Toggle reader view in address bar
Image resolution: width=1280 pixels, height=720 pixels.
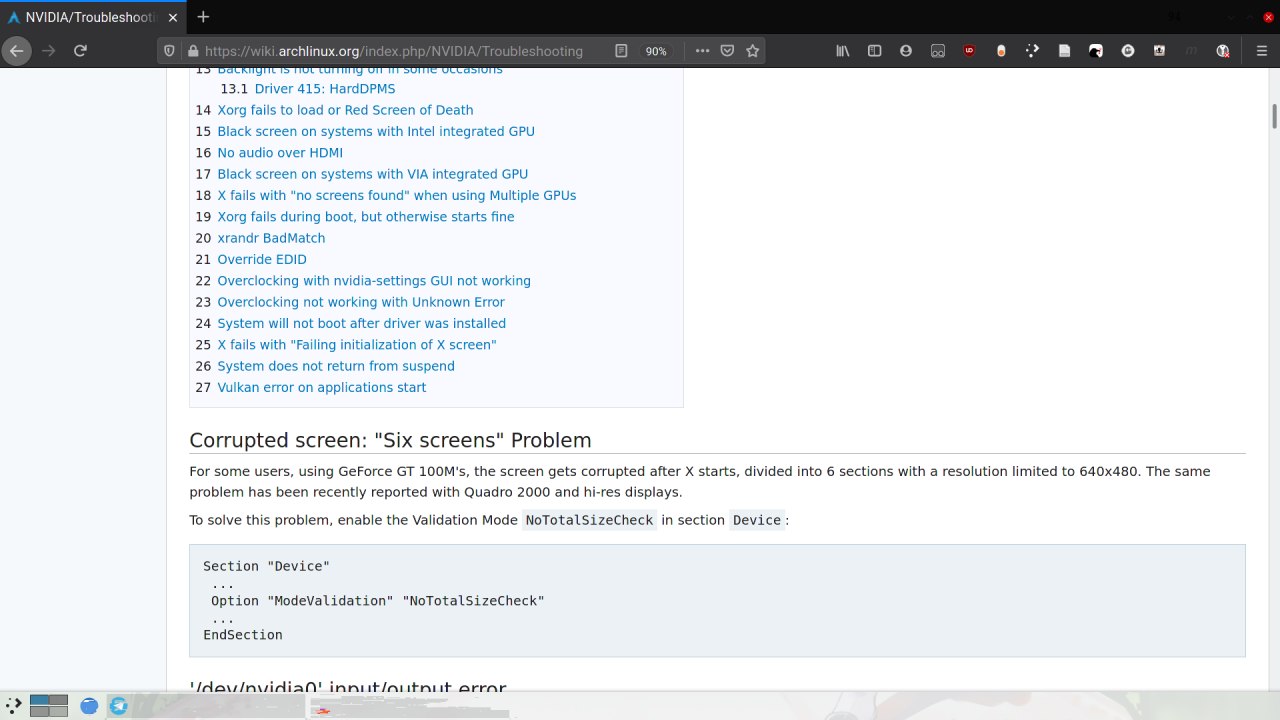pyautogui.click(x=621, y=50)
